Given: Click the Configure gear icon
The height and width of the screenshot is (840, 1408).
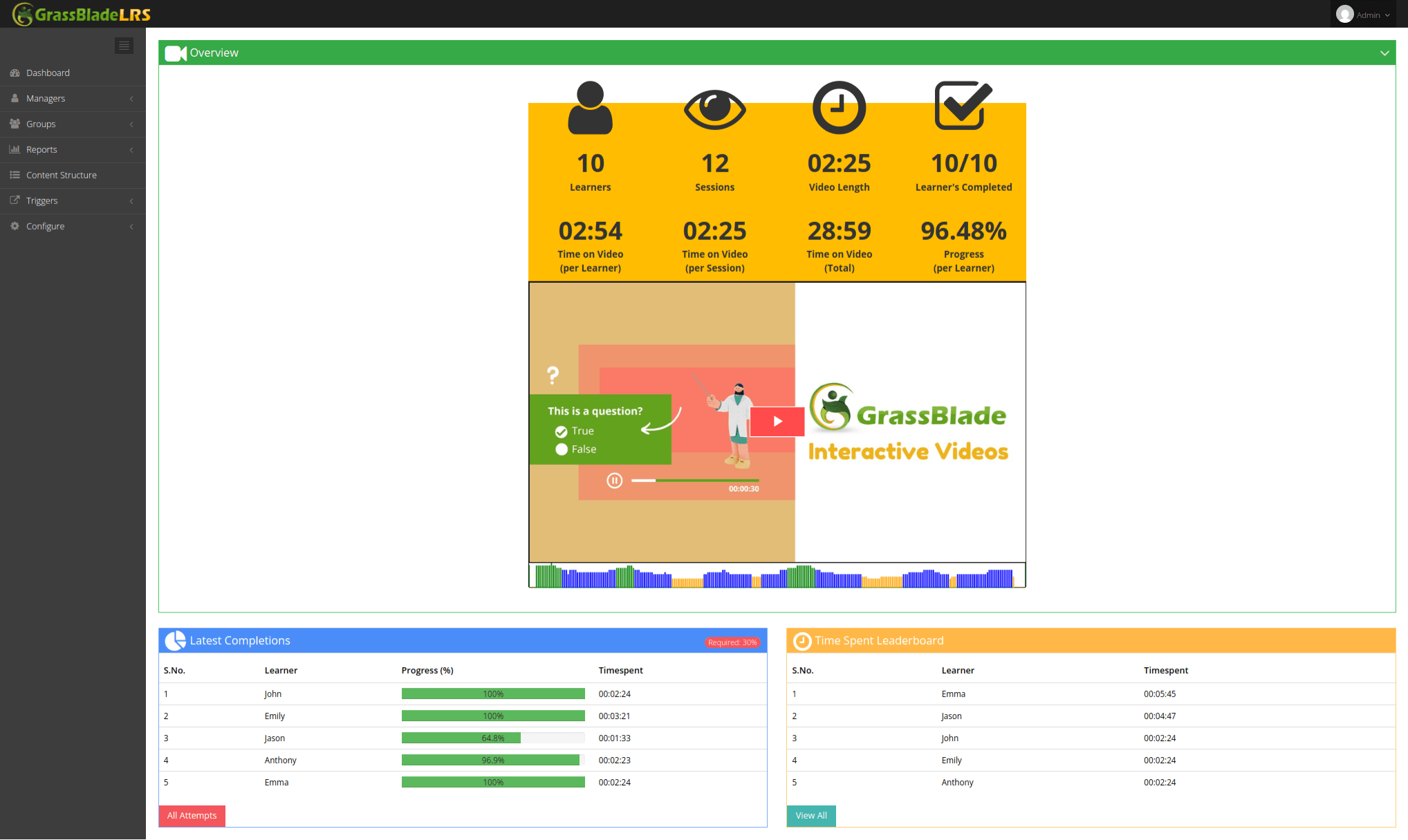Looking at the screenshot, I should [x=15, y=226].
